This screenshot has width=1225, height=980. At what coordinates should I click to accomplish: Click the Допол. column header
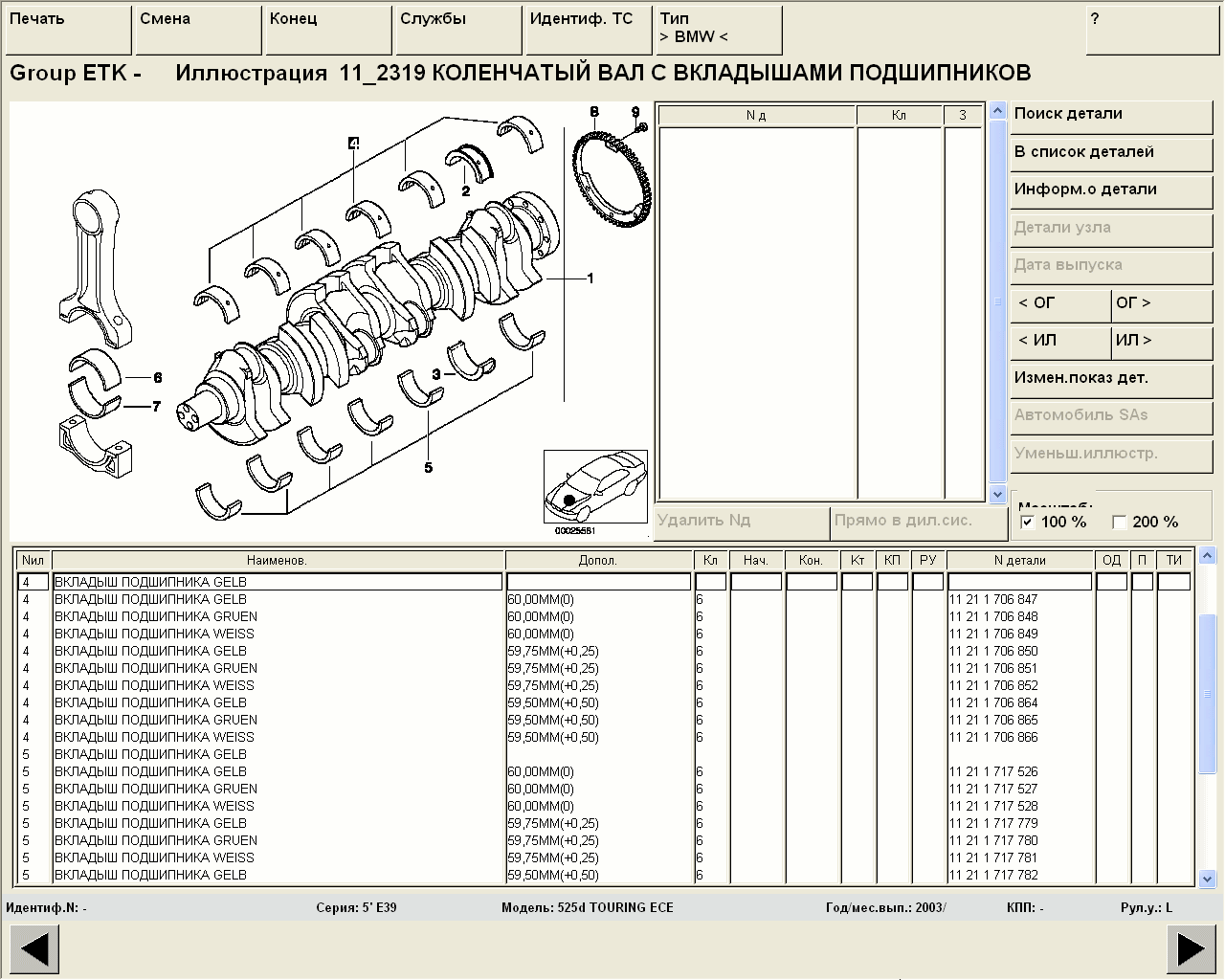pyautogui.click(x=598, y=560)
